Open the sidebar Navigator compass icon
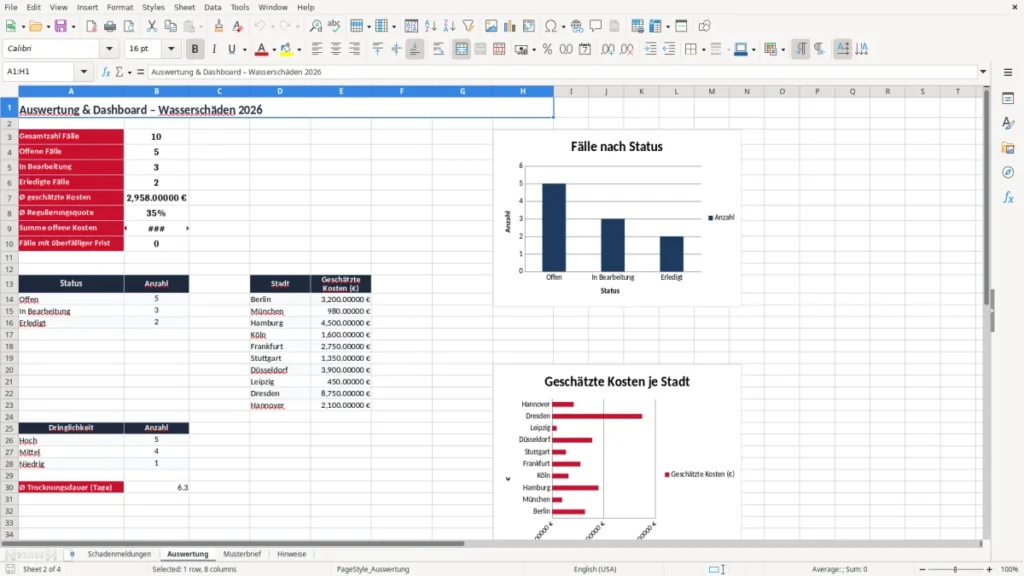The width and height of the screenshot is (1024, 576). click(x=1008, y=172)
